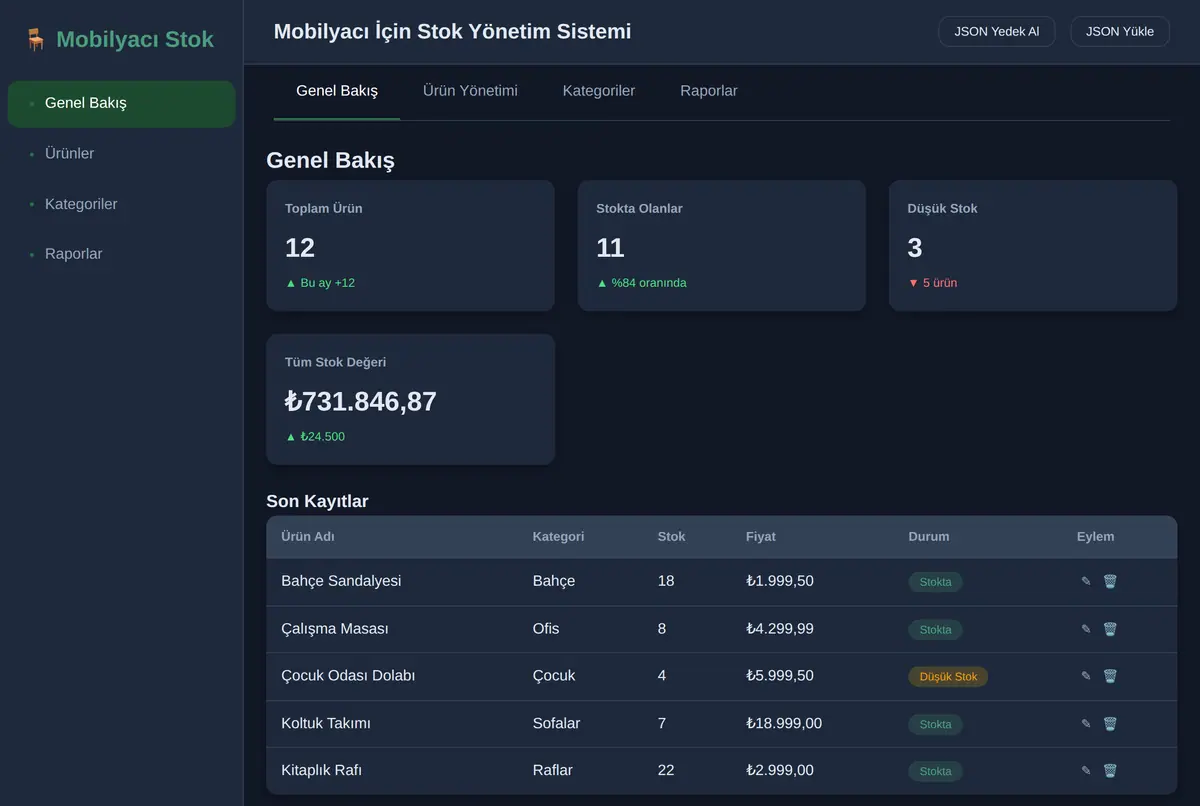1200x806 pixels.
Task: Click the ₺2.999,00 price cell
Action: (x=780, y=771)
